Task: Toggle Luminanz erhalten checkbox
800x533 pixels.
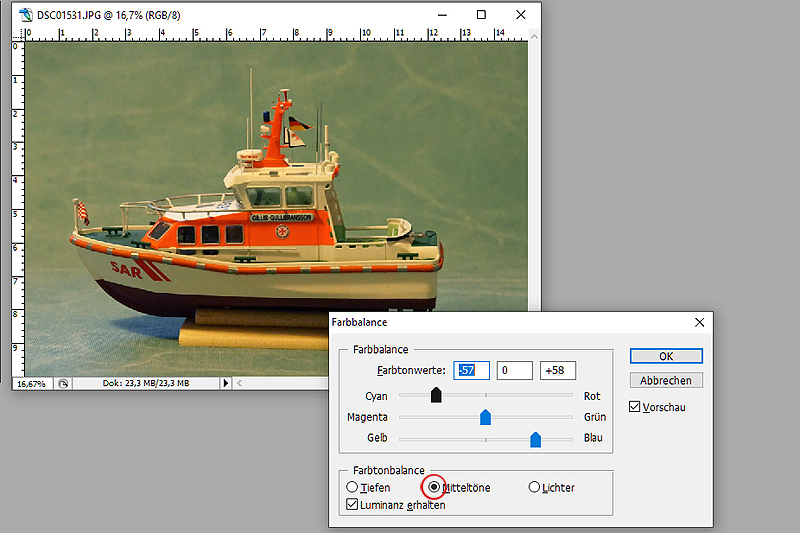Action: click(352, 504)
